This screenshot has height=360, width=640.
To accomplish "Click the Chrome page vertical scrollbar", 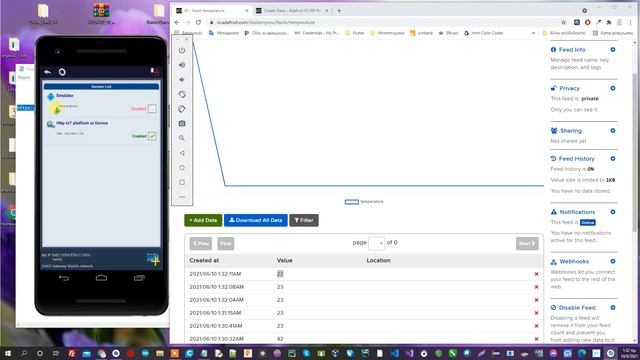I will pyautogui.click(x=635, y=151).
